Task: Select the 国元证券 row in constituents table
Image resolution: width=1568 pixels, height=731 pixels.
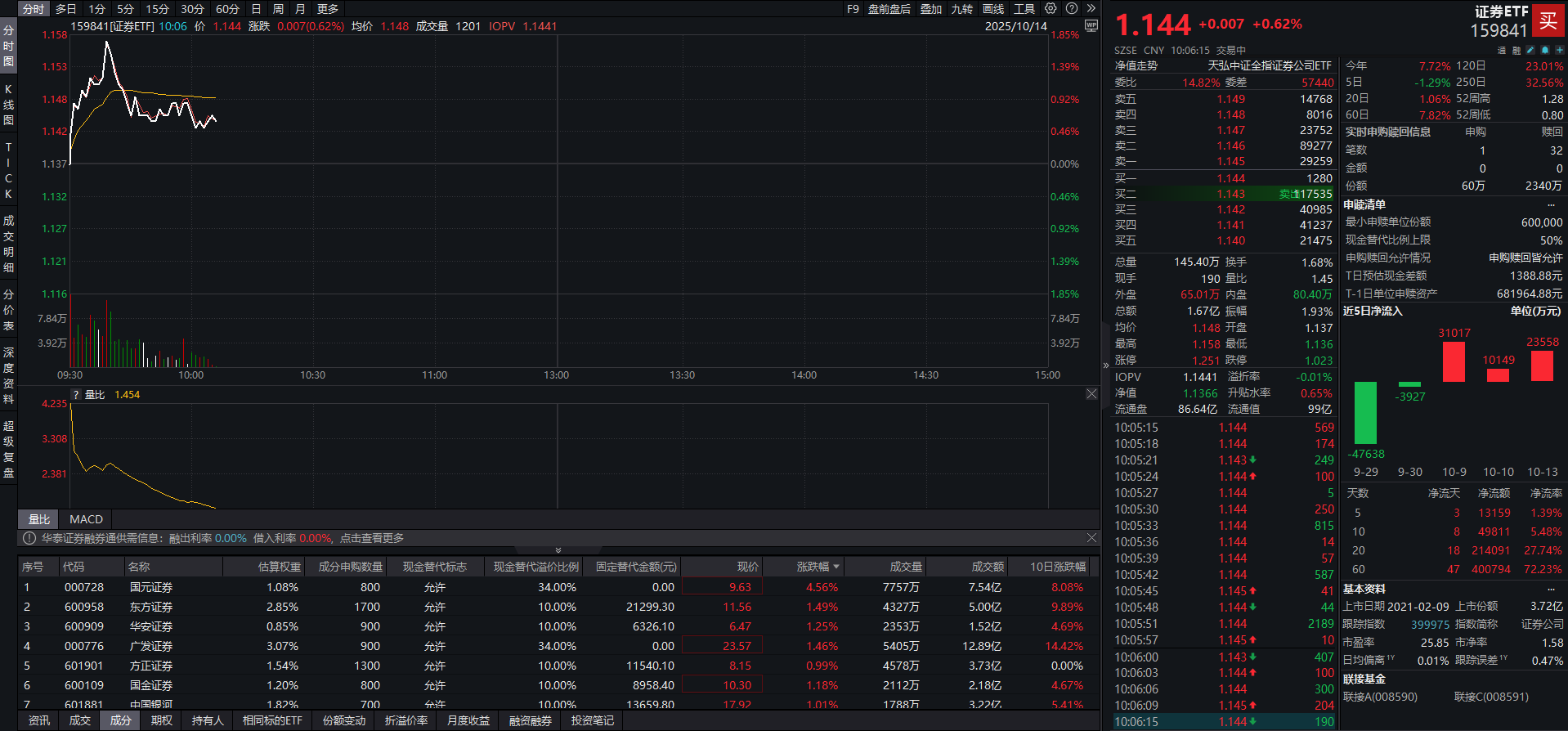Action: 151,587
